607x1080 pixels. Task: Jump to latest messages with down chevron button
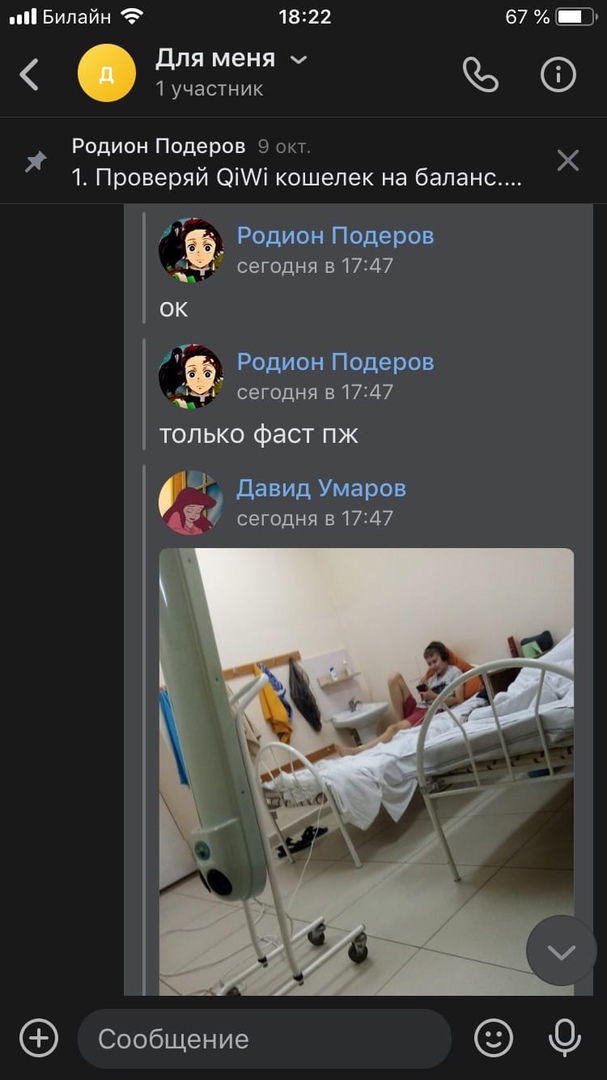click(x=562, y=951)
